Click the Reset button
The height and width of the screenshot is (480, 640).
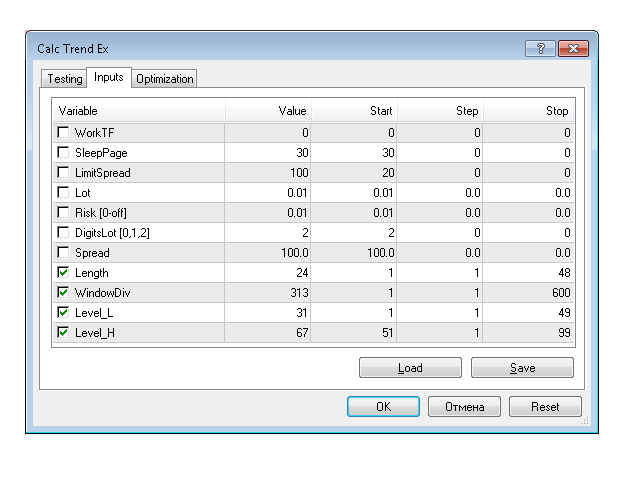pos(545,407)
